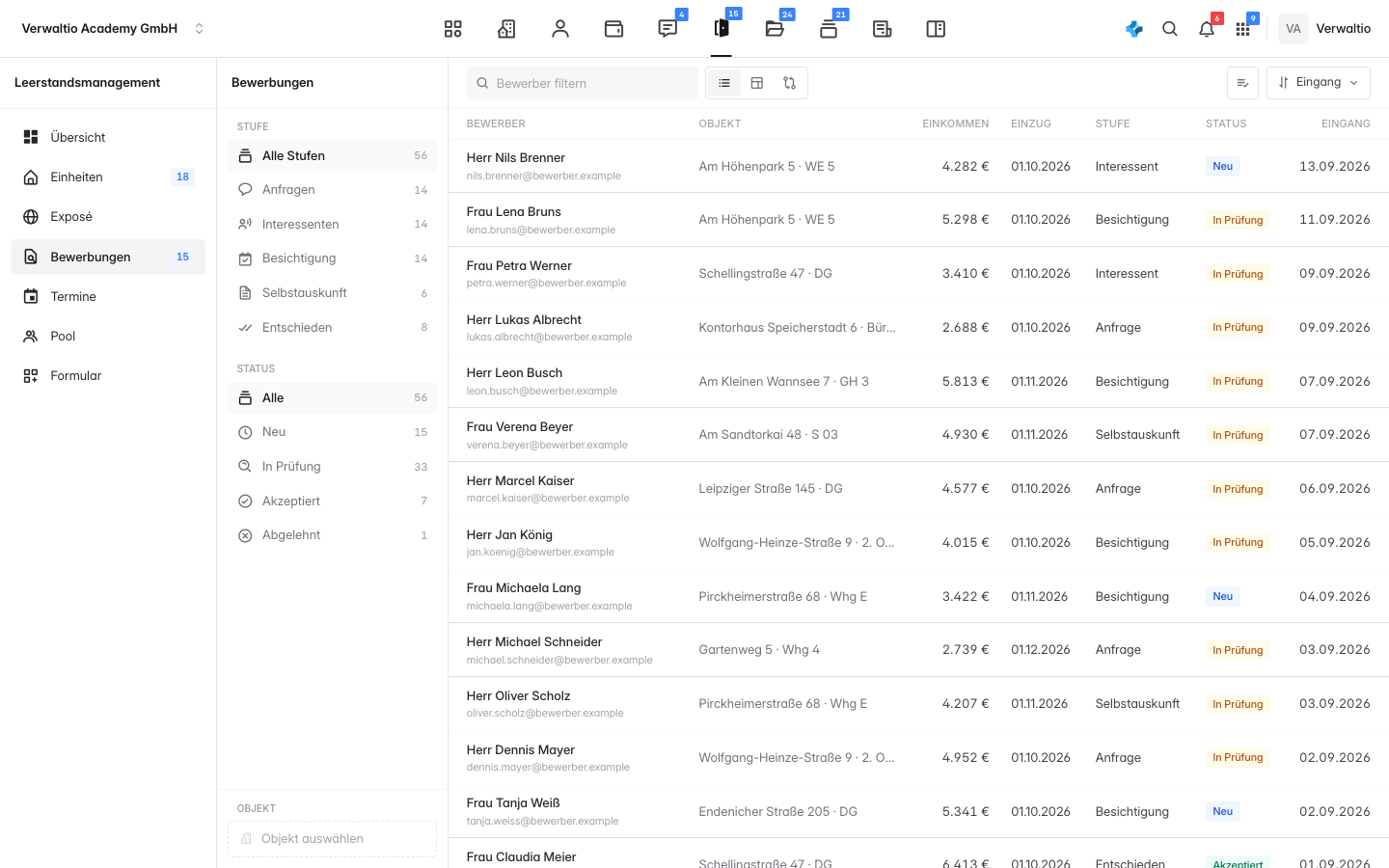Open the apps grid launcher icon

coord(1243,29)
